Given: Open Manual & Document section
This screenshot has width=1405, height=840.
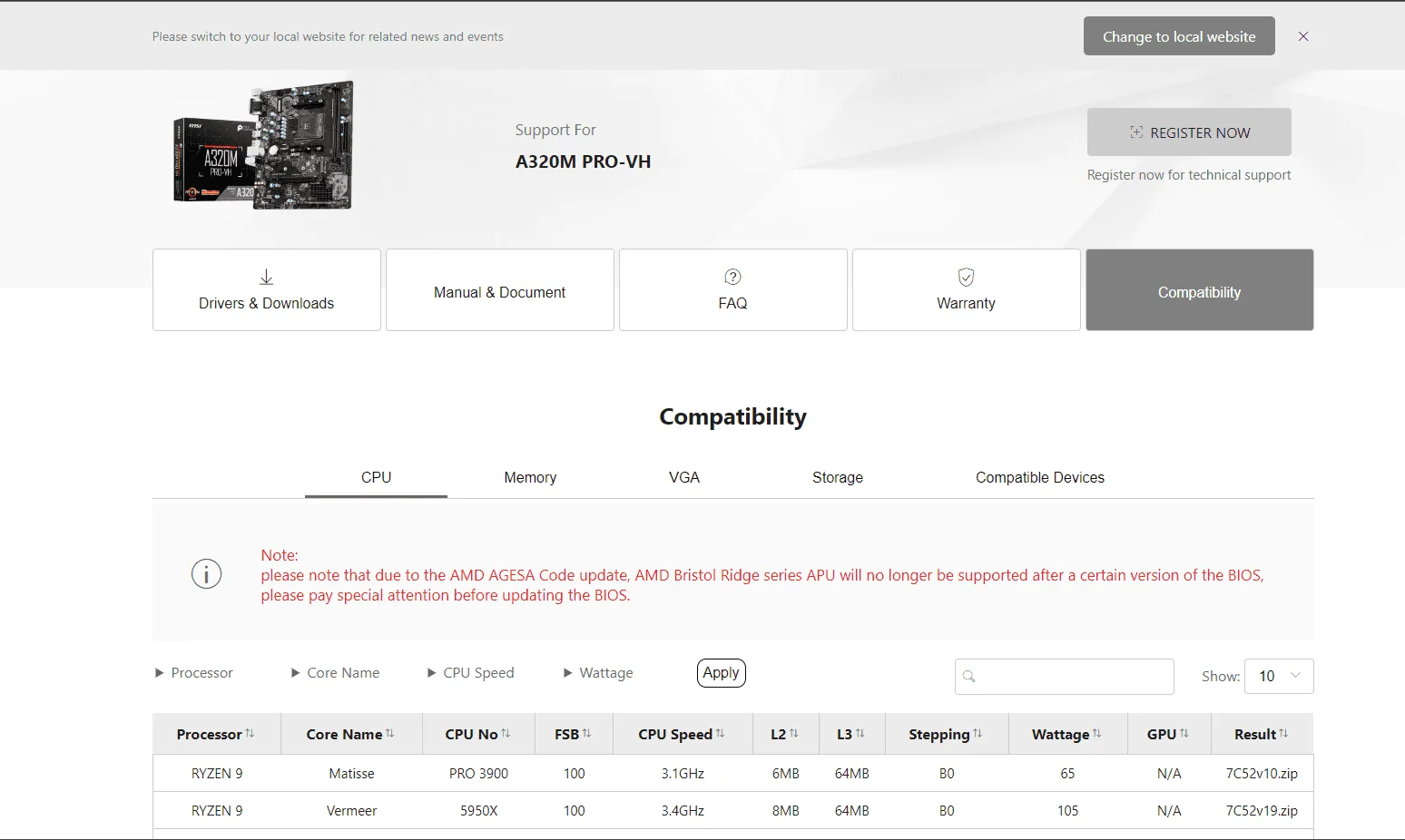Looking at the screenshot, I should click(500, 290).
